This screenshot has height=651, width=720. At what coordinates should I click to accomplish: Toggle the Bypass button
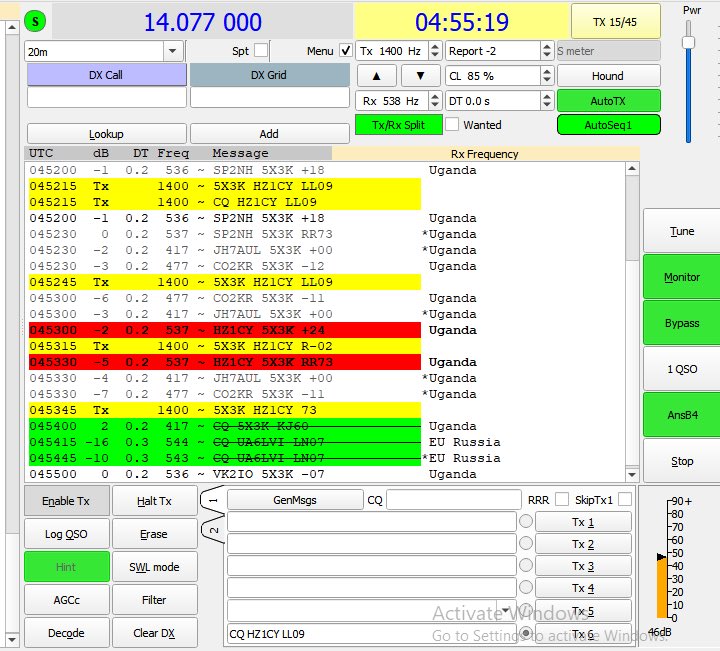682,323
